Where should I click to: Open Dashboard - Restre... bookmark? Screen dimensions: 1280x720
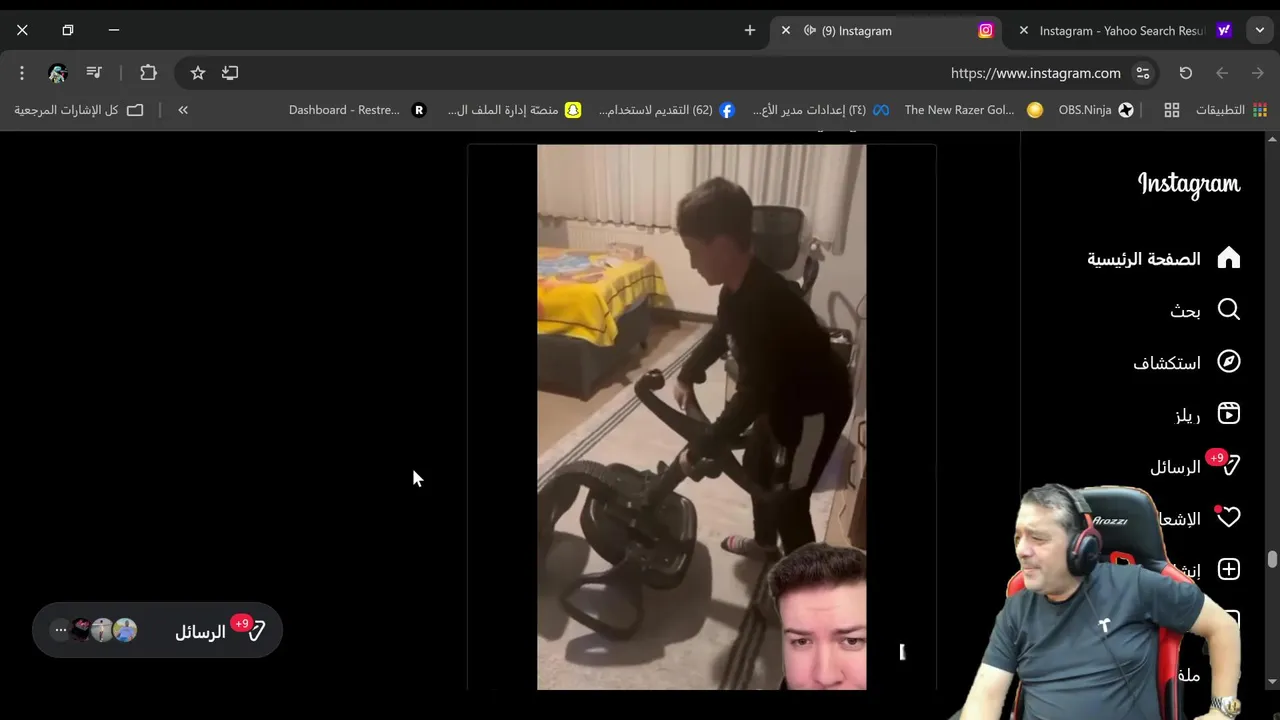pyautogui.click(x=357, y=110)
